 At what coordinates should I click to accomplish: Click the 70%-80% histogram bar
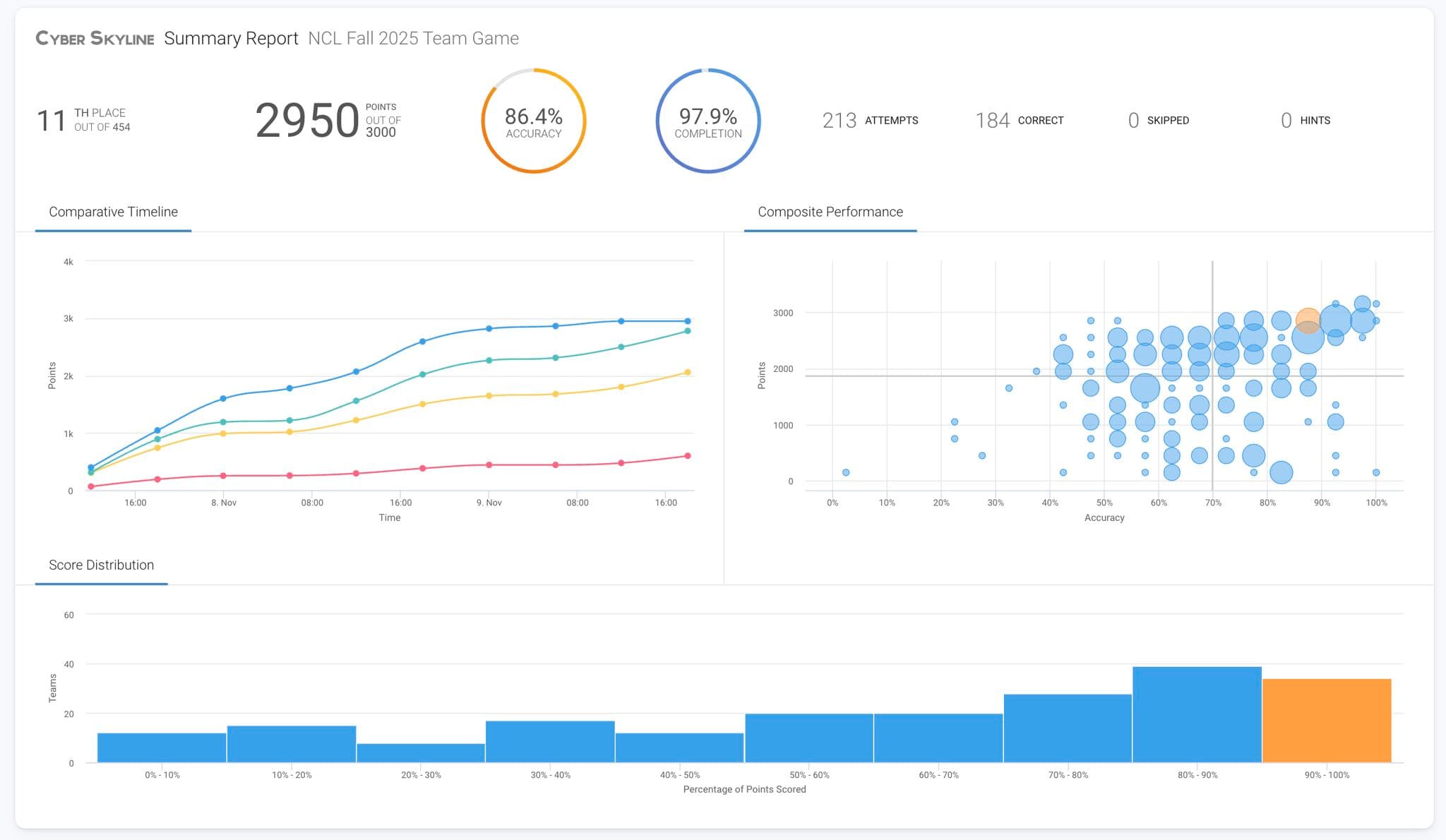(x=1067, y=728)
